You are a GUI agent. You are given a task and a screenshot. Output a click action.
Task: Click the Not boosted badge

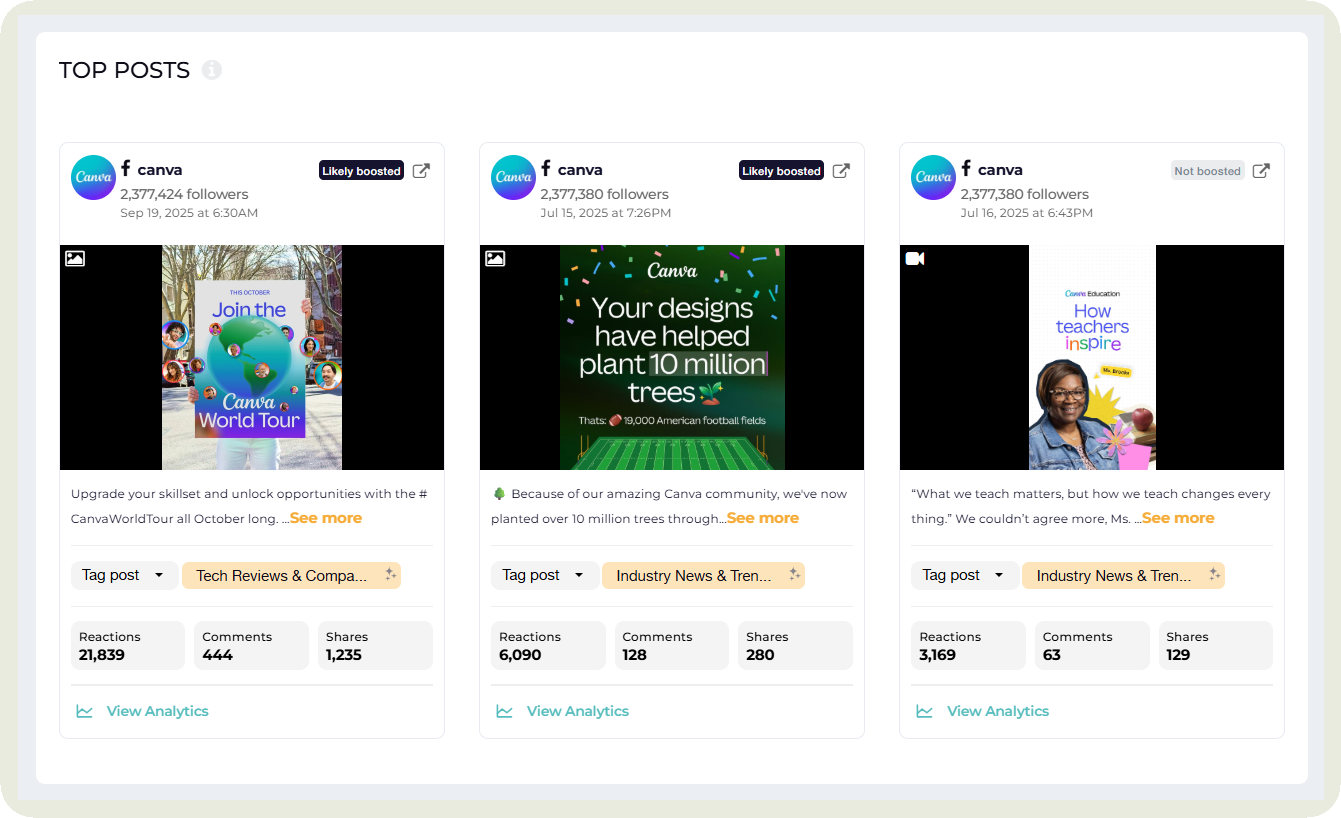(x=1207, y=171)
